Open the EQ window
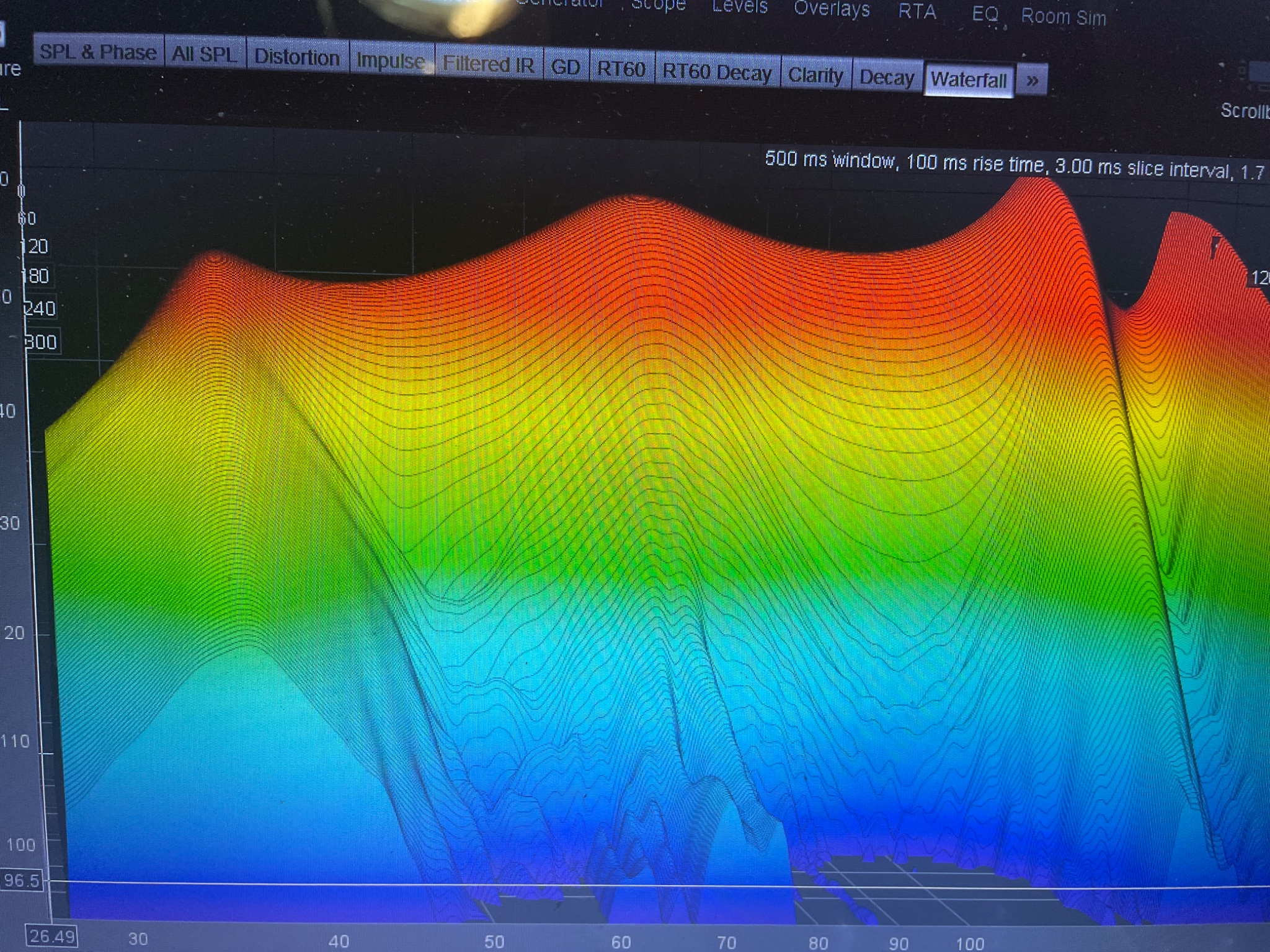The width and height of the screenshot is (1270, 952). pyautogui.click(x=985, y=14)
